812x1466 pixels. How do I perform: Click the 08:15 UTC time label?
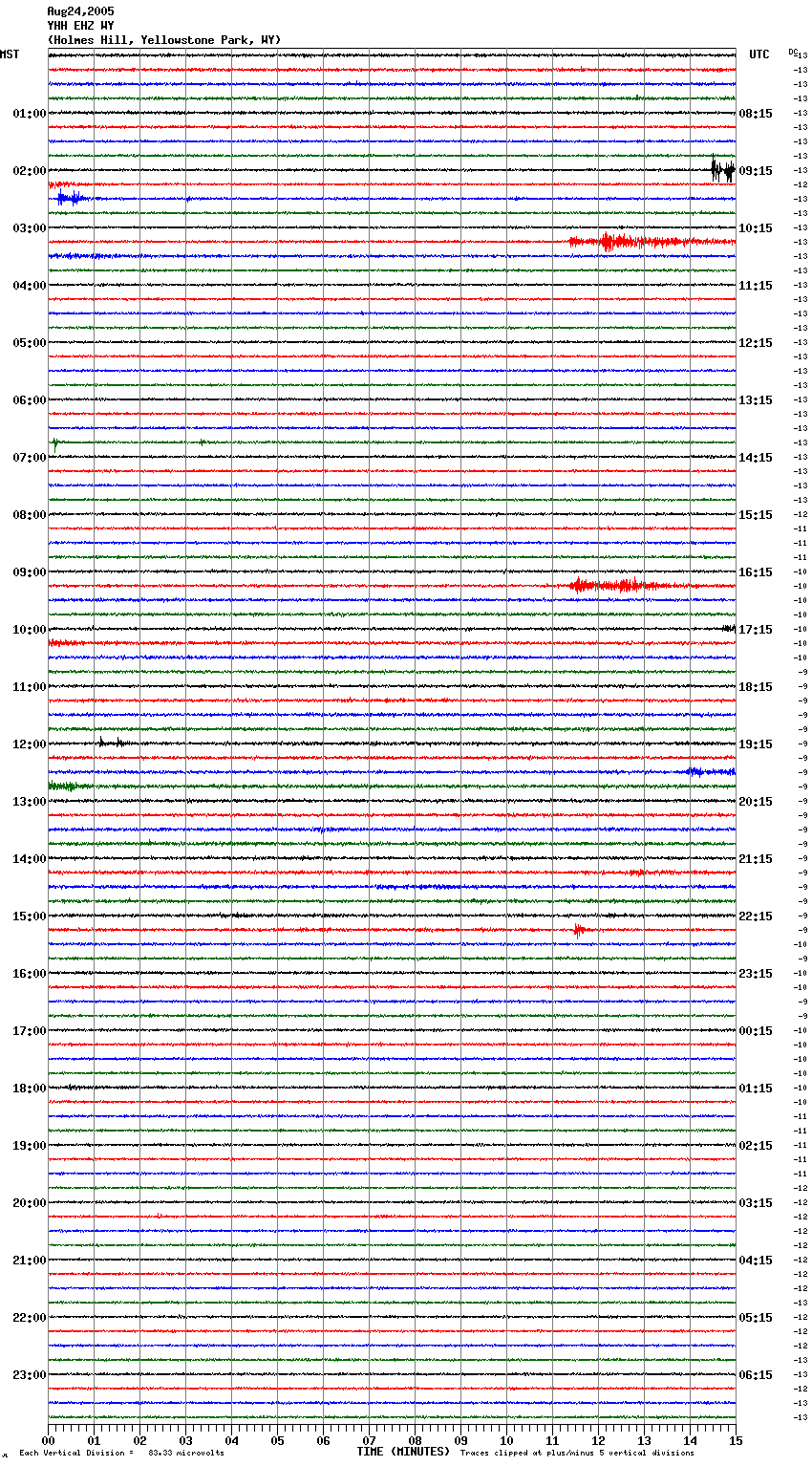coord(756,114)
